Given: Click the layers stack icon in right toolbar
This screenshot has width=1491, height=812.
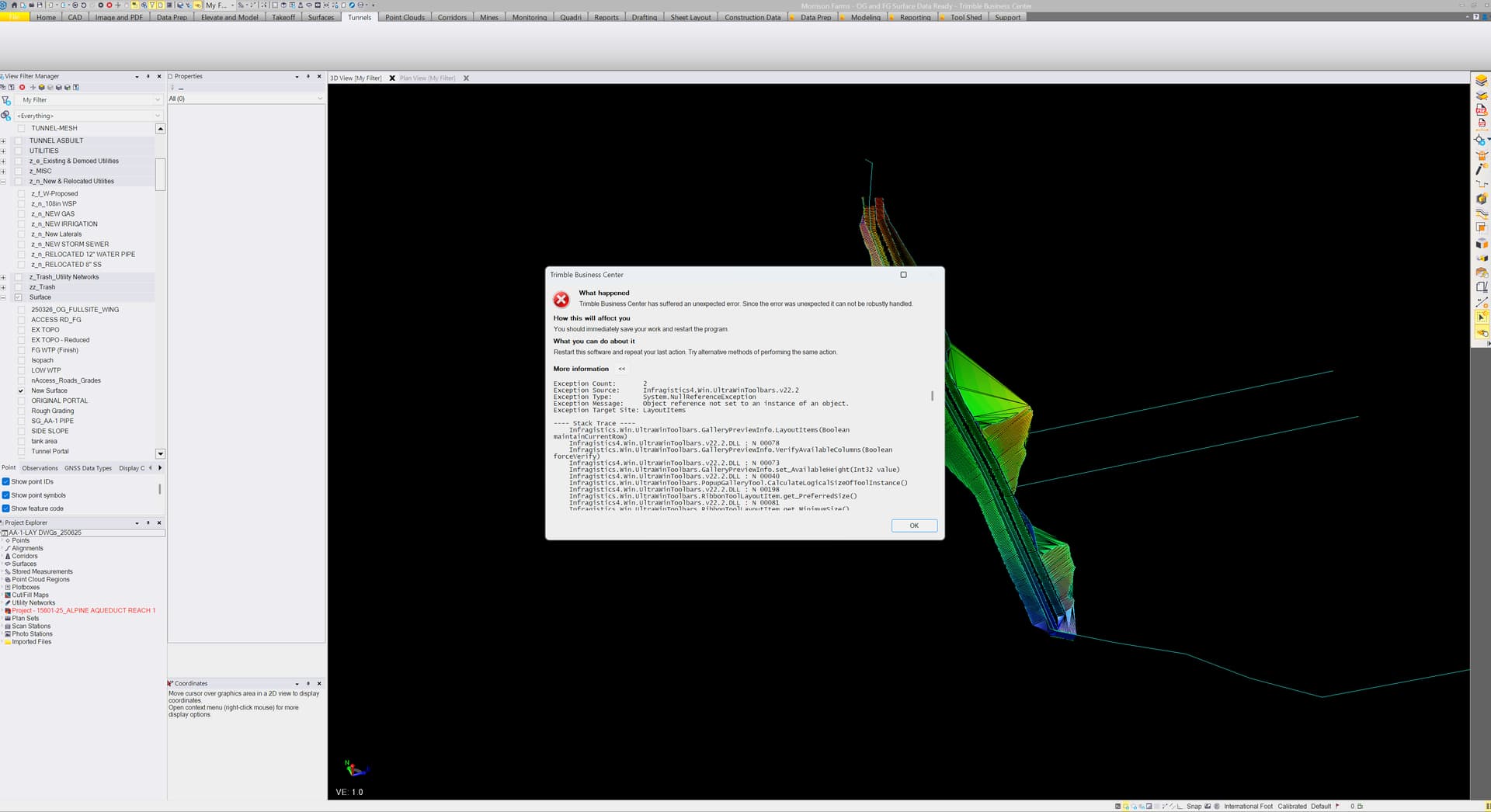Looking at the screenshot, I should click(x=1481, y=81).
